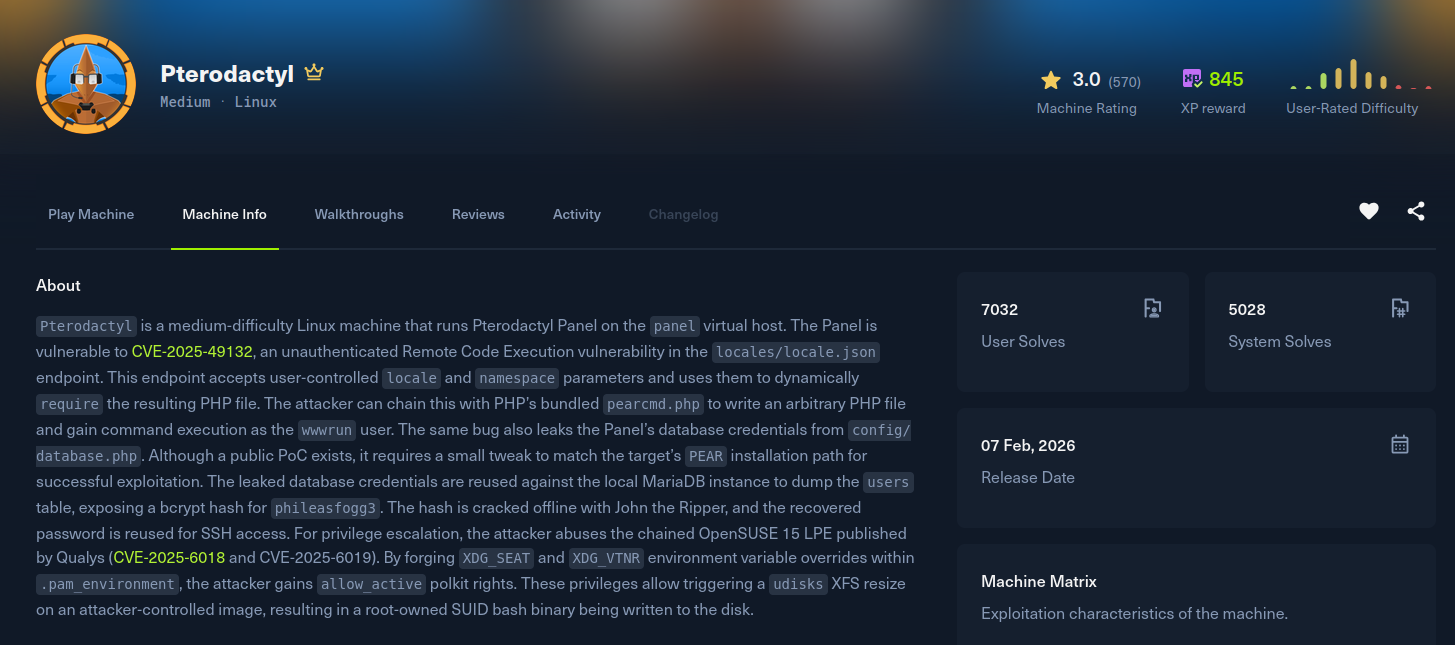Click the share icon
Image resolution: width=1455 pixels, height=645 pixels.
click(x=1416, y=211)
